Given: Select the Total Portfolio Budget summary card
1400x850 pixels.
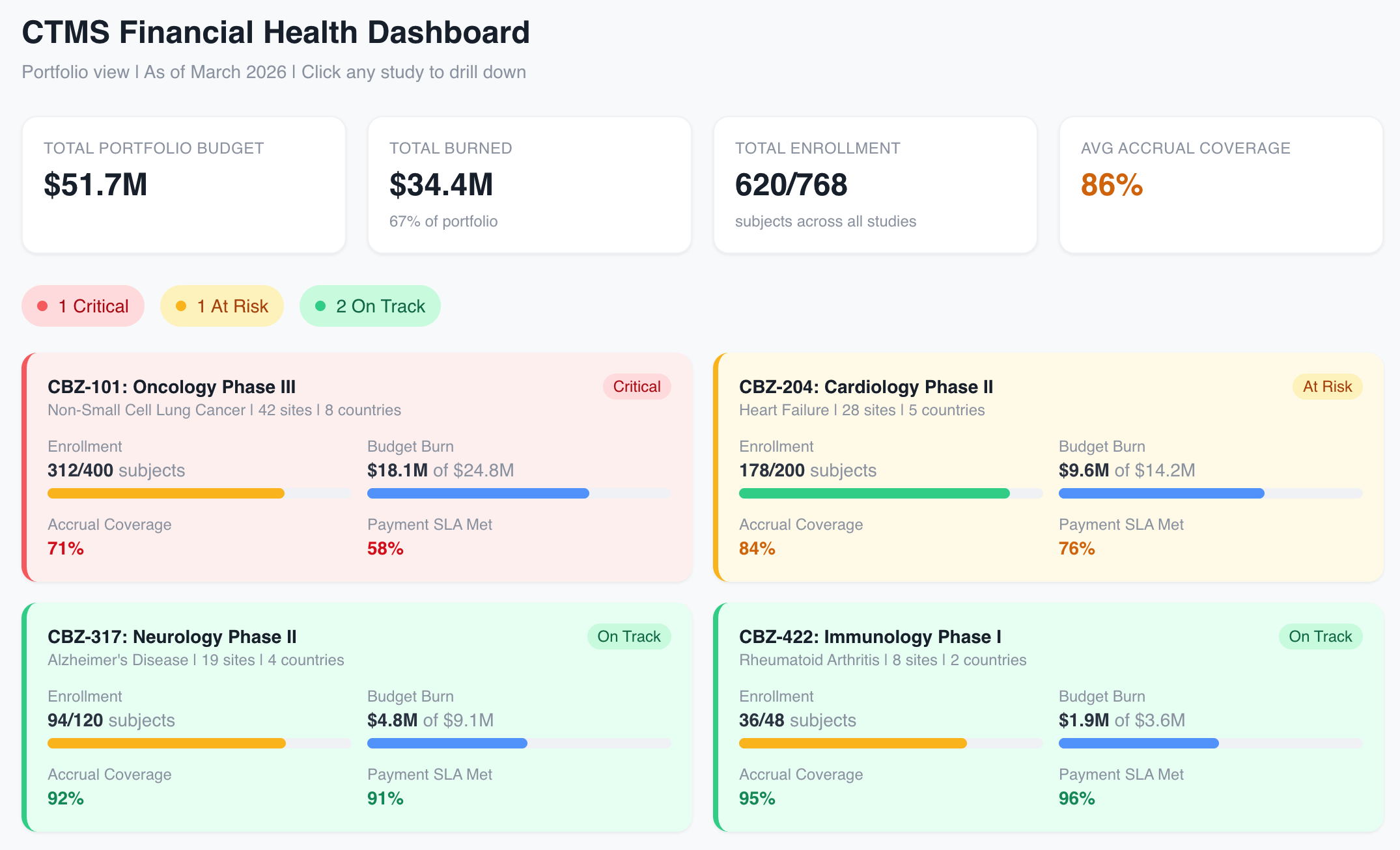Looking at the screenshot, I should (184, 185).
